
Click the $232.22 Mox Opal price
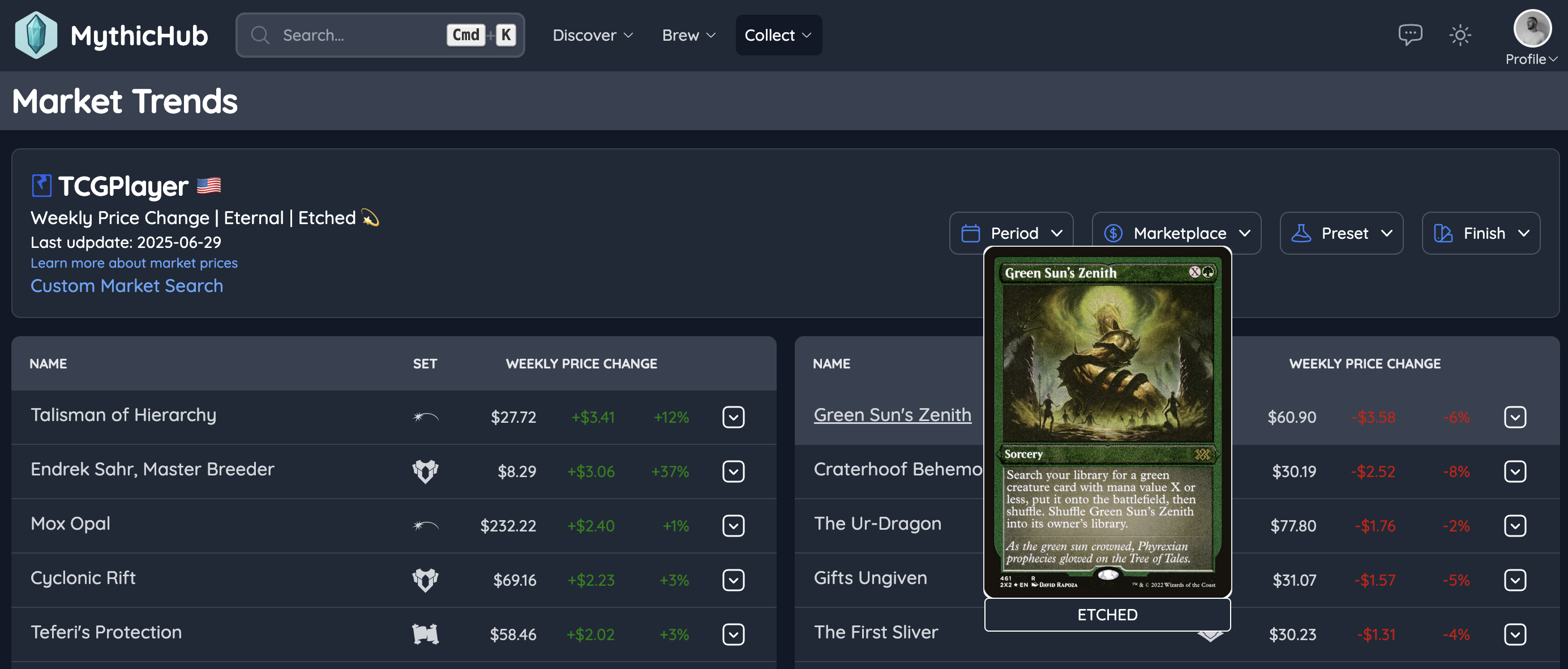pyautogui.click(x=508, y=525)
